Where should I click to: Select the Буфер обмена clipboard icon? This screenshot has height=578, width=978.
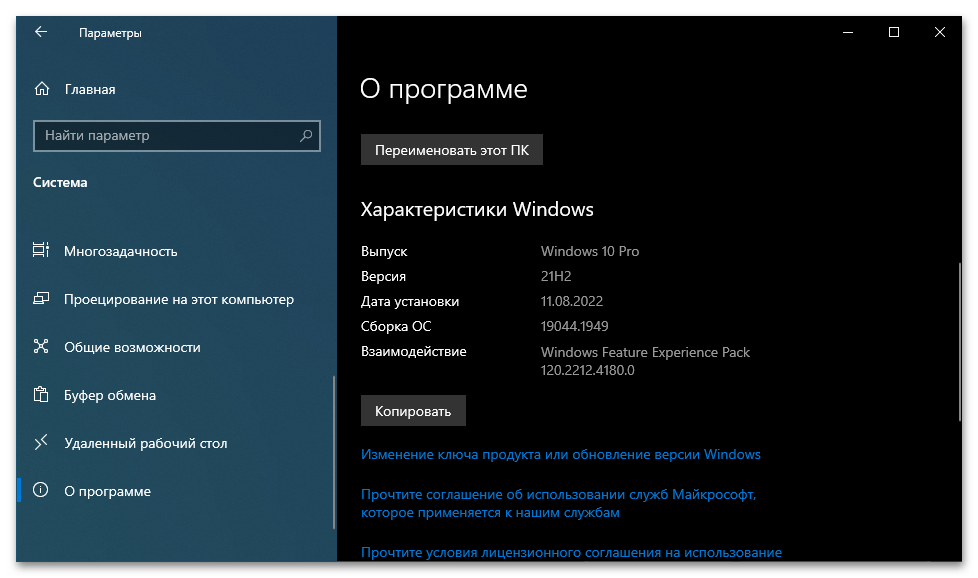pos(41,395)
